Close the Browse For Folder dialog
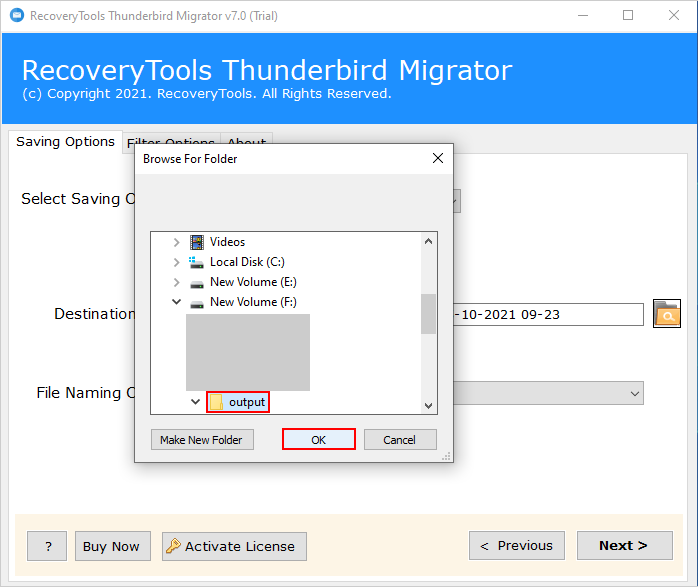Viewport: 698px width, 587px height. [x=438, y=158]
